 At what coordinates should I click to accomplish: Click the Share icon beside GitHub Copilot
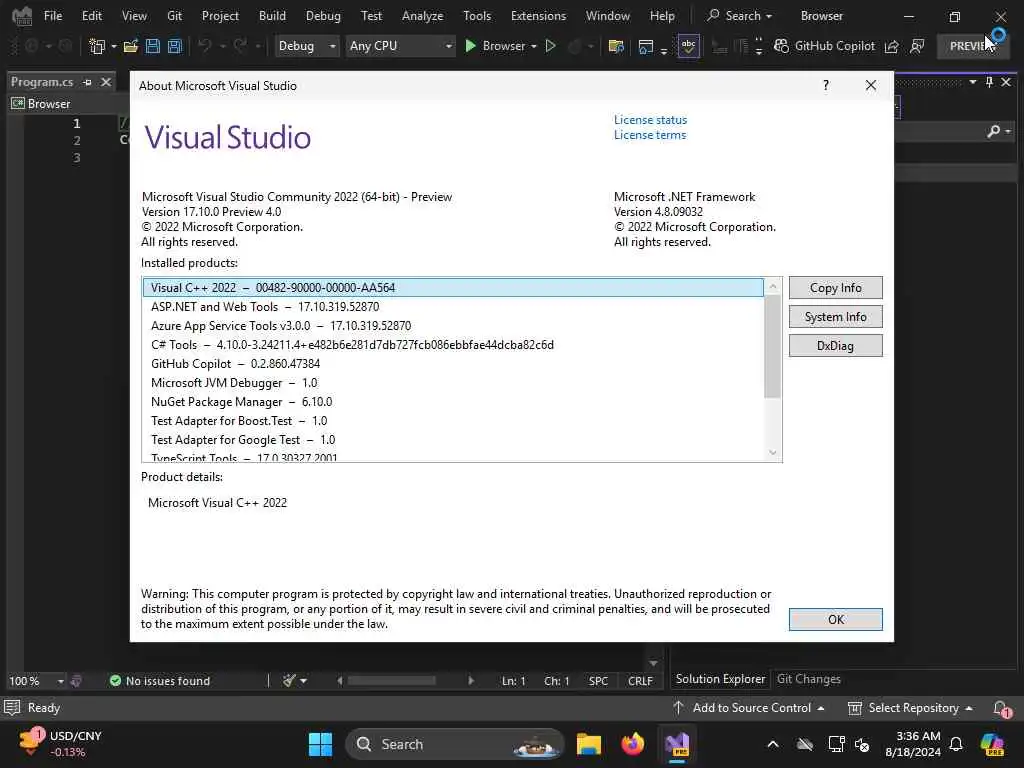[x=891, y=46]
